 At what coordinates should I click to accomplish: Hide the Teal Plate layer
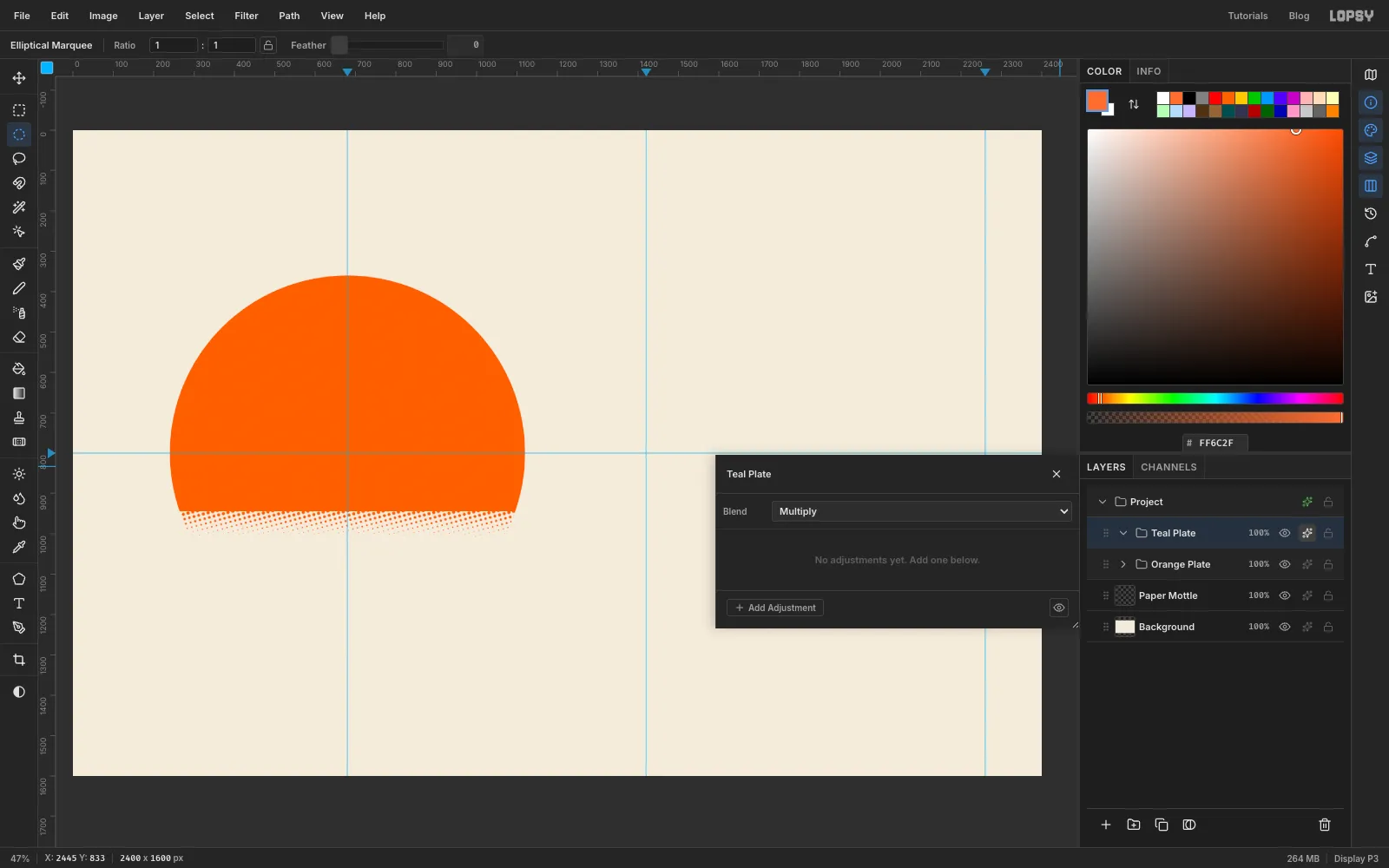(1285, 533)
